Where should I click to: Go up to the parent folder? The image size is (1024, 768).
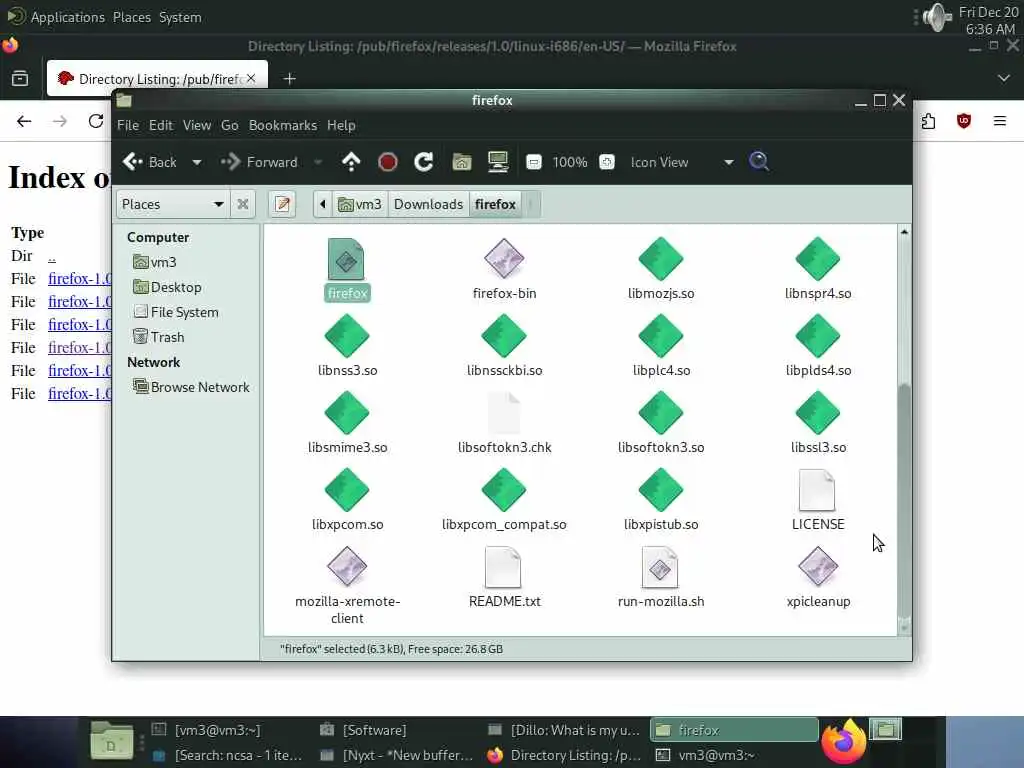coord(351,162)
